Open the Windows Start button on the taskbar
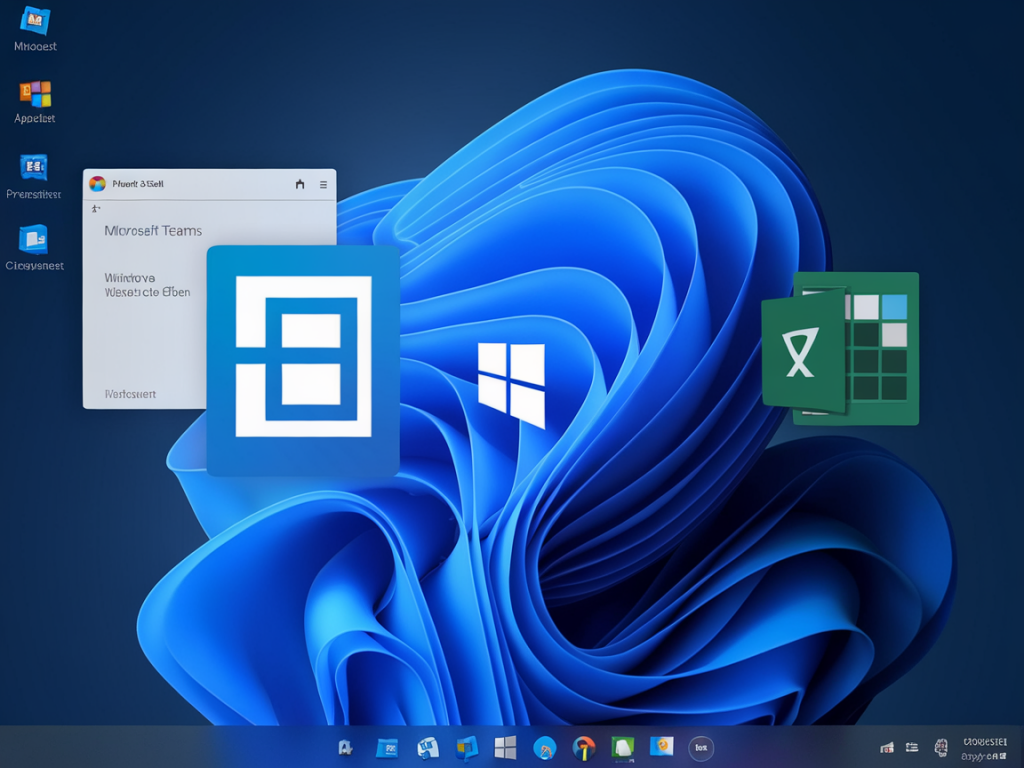1024x768 pixels. click(505, 748)
